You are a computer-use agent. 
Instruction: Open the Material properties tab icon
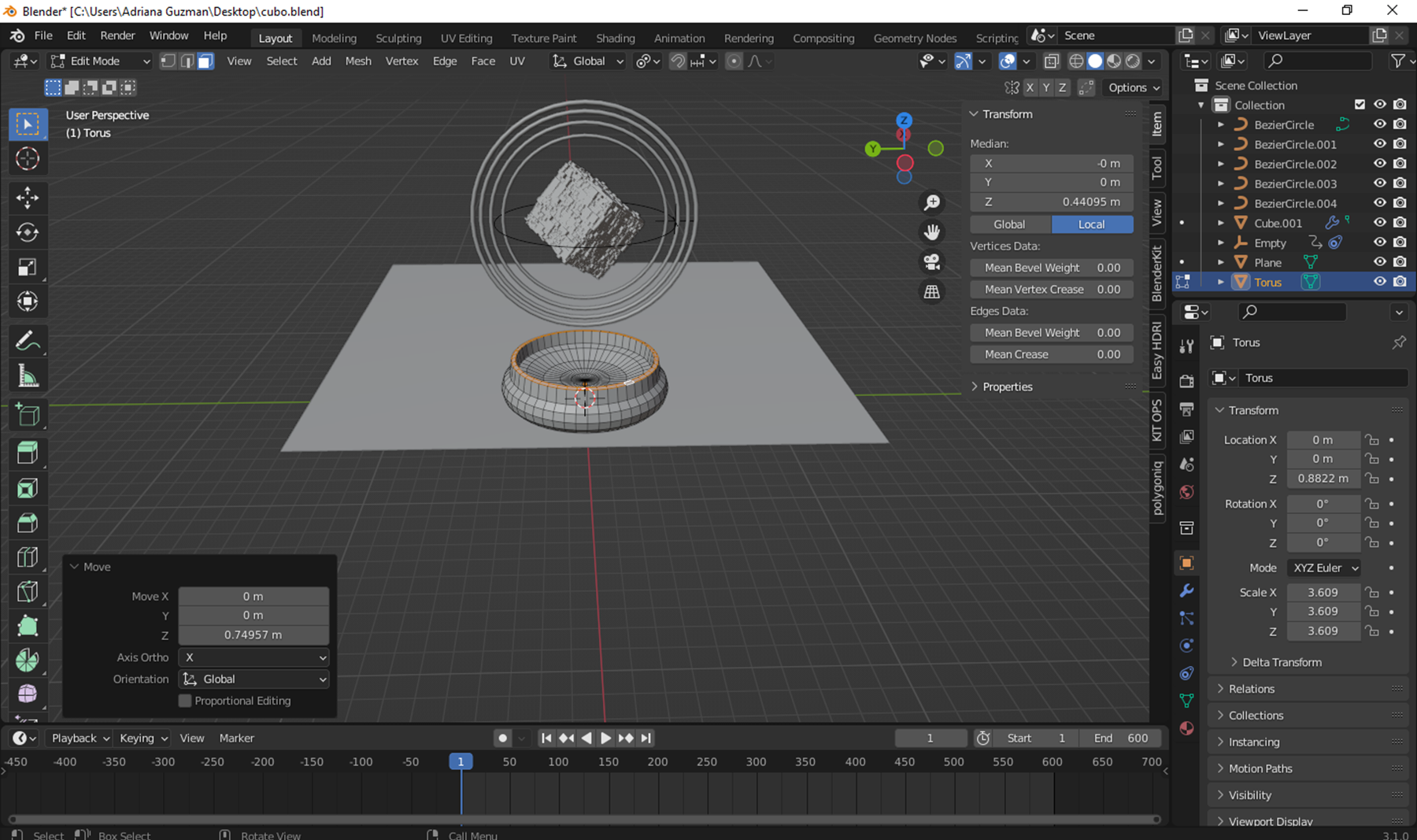[1187, 728]
